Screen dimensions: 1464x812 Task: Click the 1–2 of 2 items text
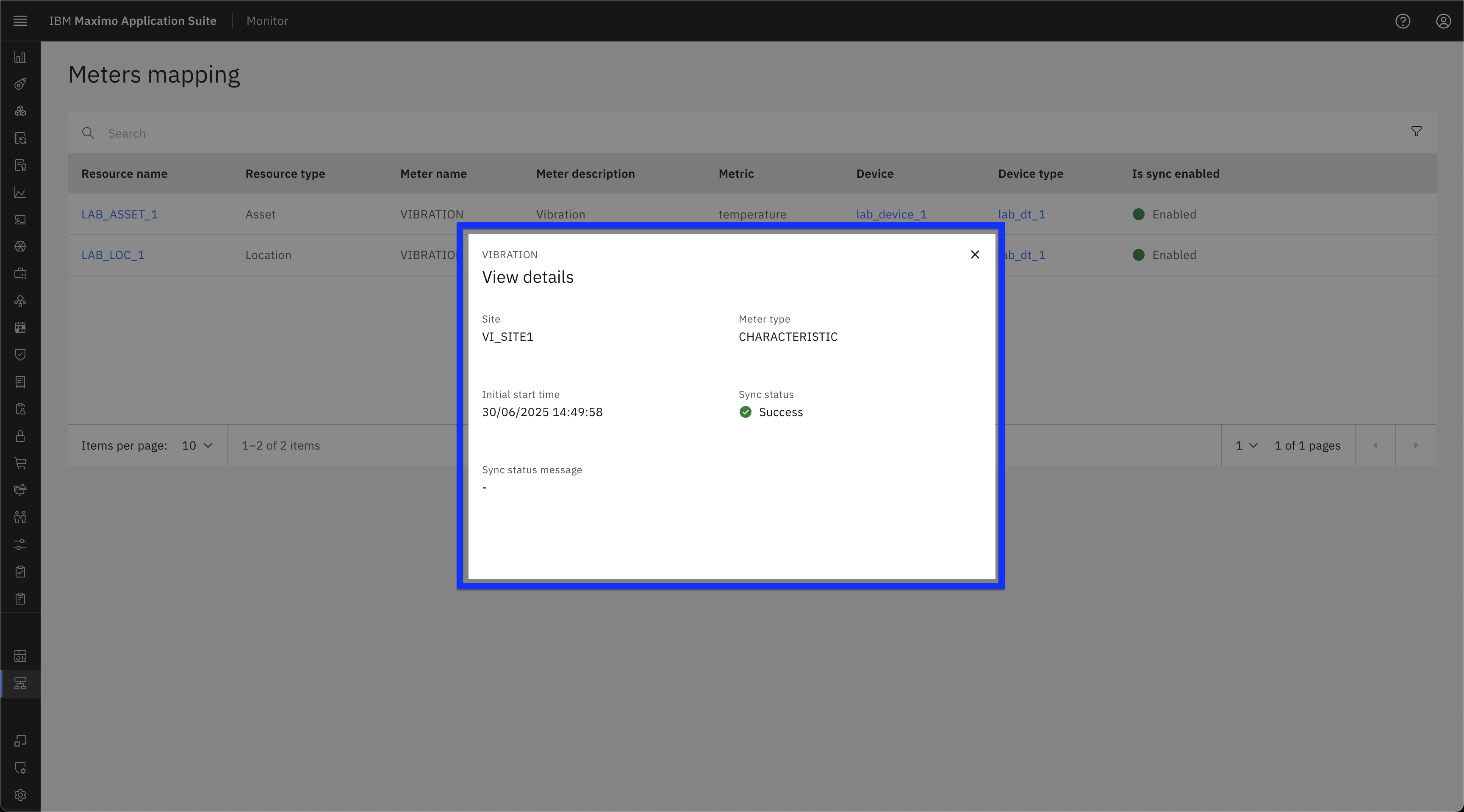coord(281,446)
